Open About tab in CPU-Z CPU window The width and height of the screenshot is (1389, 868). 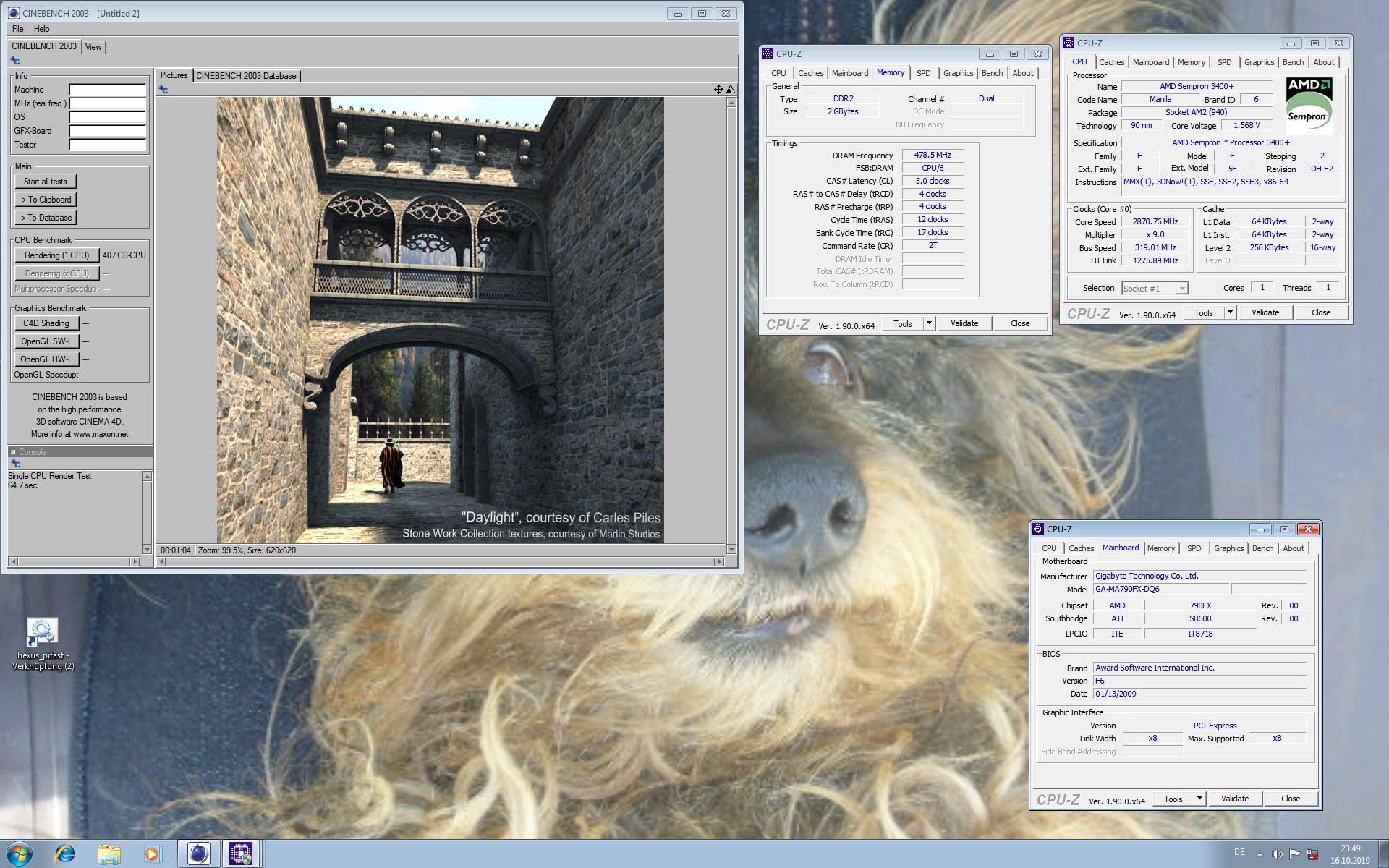coord(1324,62)
